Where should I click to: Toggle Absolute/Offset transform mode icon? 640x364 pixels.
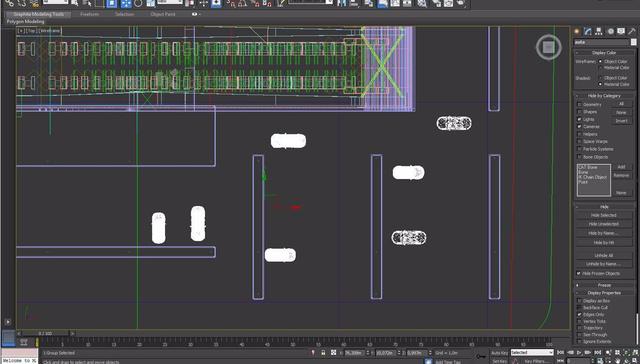click(334, 353)
